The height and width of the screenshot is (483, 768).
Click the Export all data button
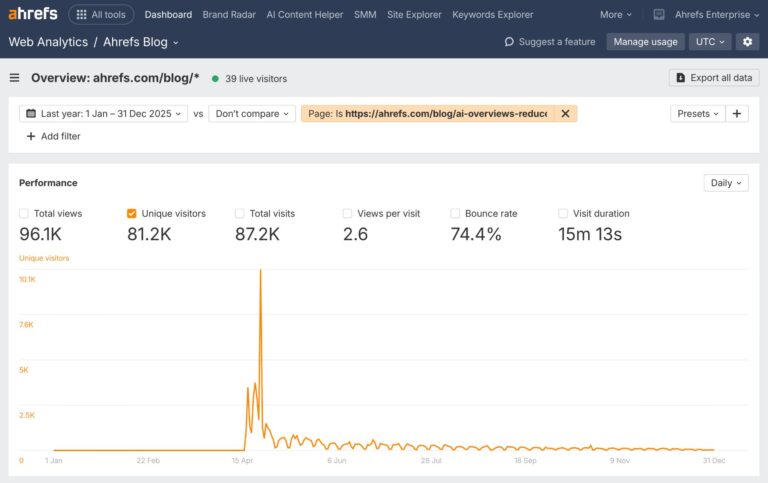pos(713,78)
